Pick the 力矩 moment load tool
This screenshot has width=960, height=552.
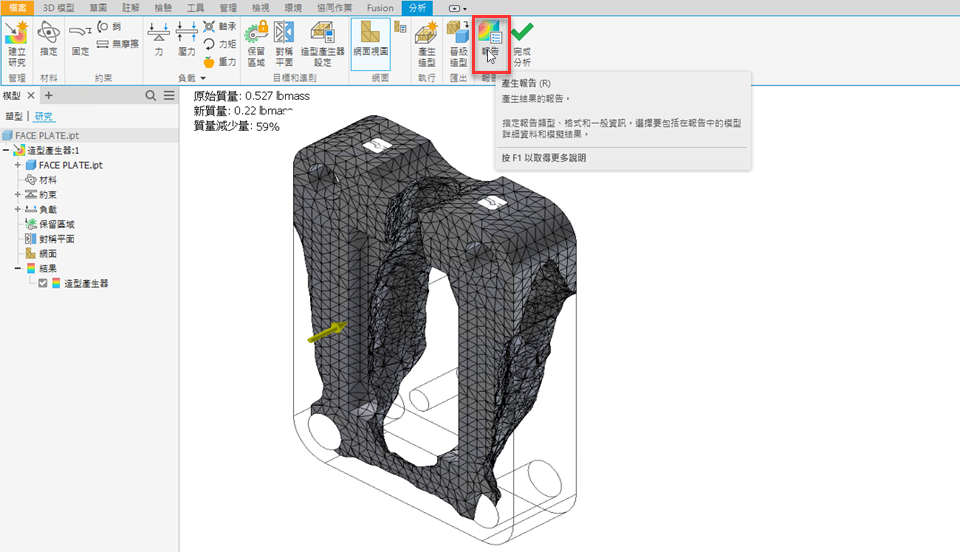220,44
